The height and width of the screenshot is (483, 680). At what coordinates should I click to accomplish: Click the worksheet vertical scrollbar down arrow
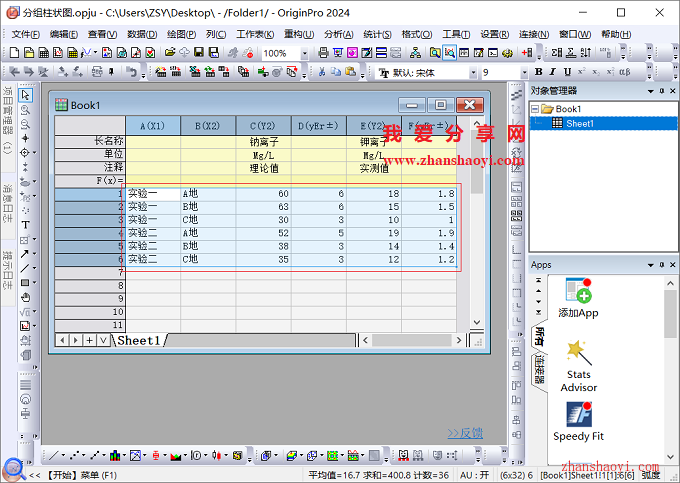pyautogui.click(x=477, y=322)
